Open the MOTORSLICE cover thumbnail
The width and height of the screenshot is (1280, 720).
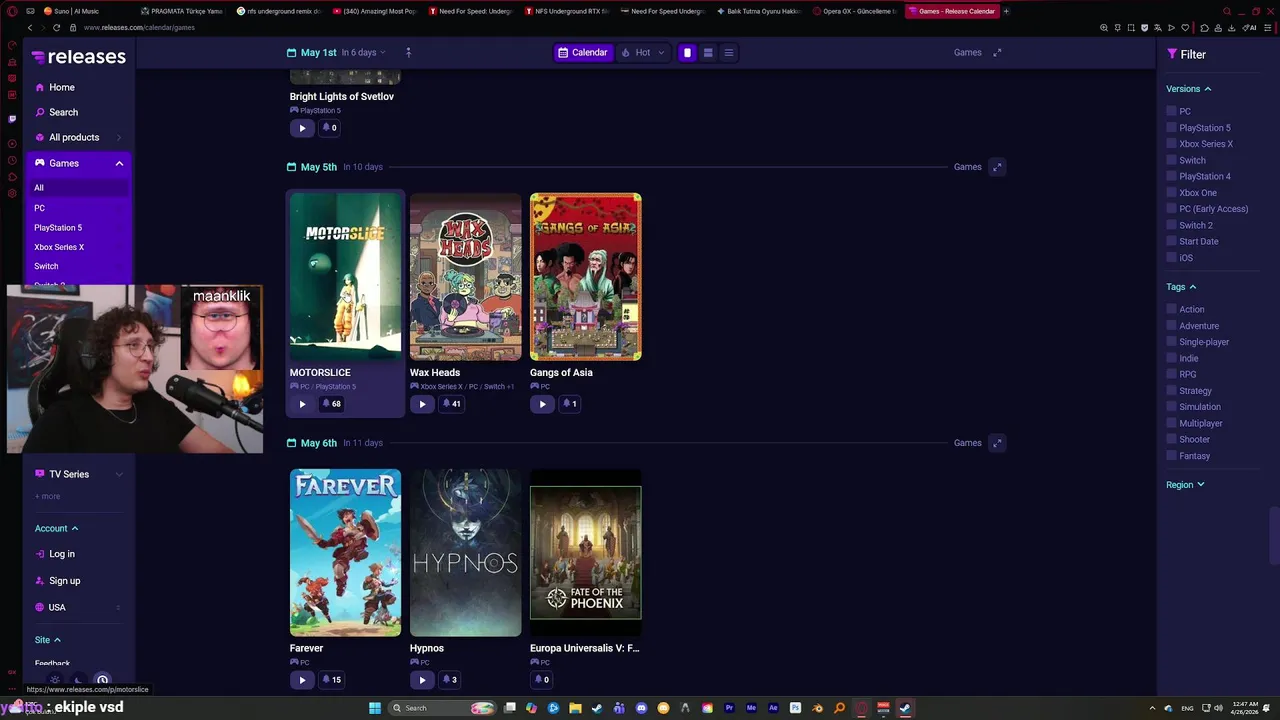(345, 277)
